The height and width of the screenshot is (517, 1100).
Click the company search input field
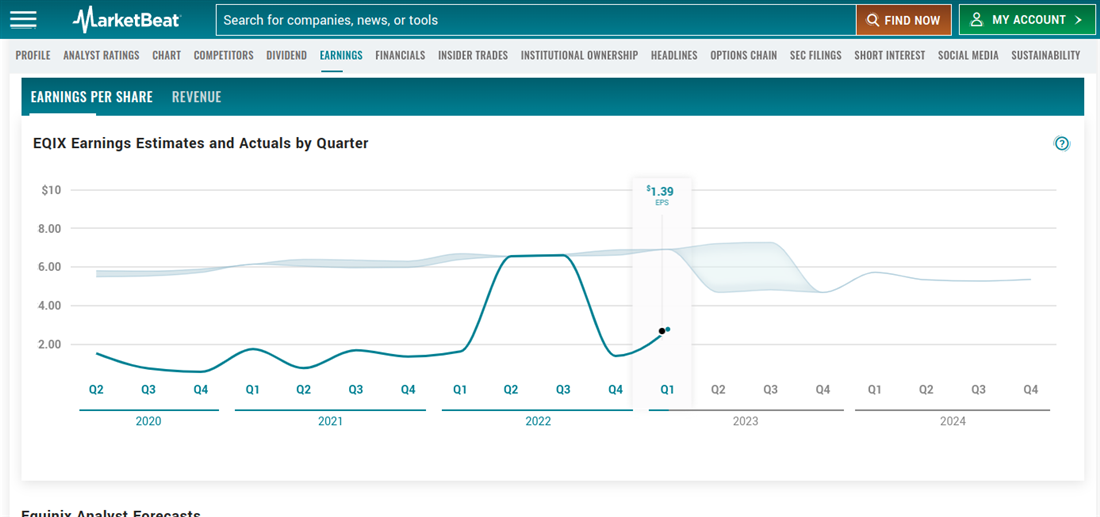click(535, 20)
